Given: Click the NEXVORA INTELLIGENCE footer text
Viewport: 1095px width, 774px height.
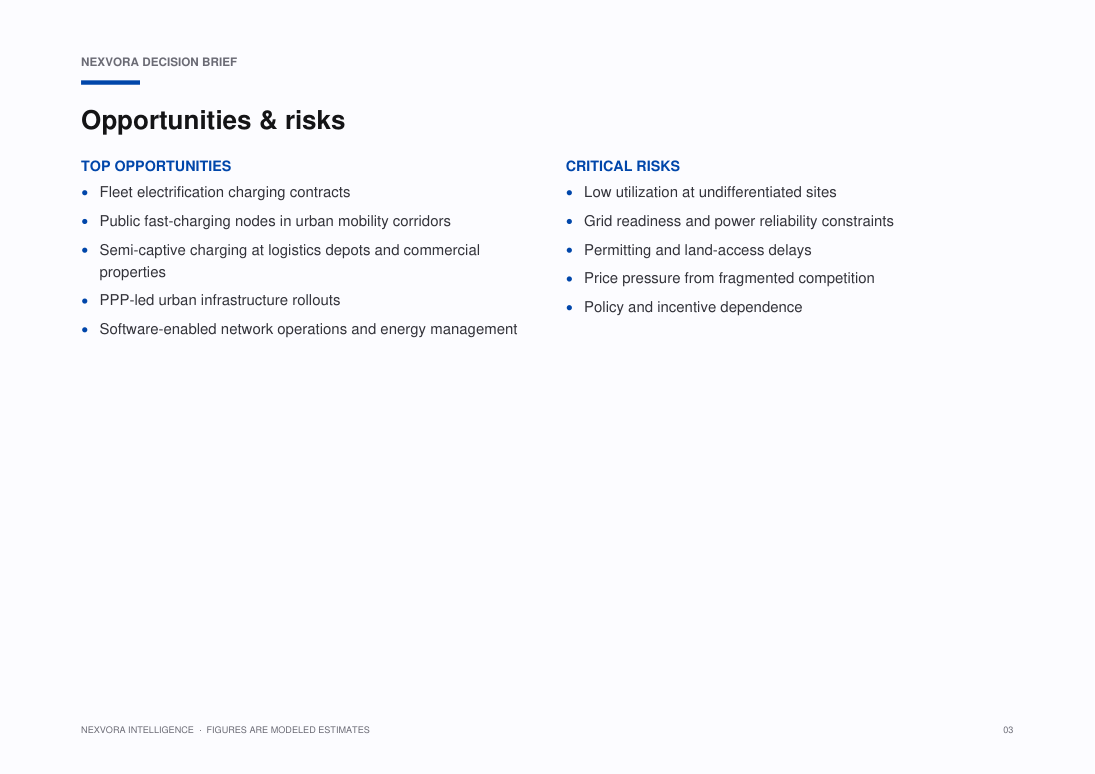Looking at the screenshot, I should pos(137,730).
